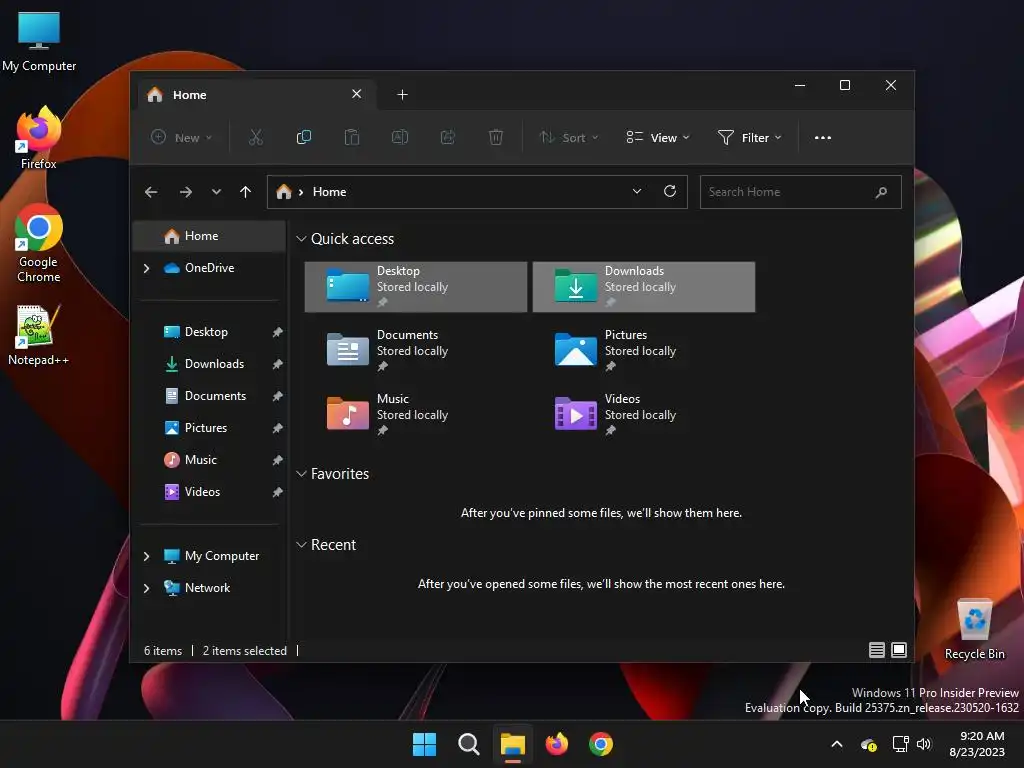The image size is (1024, 768).
Task: Click the network tray icon
Action: [x=901, y=744]
